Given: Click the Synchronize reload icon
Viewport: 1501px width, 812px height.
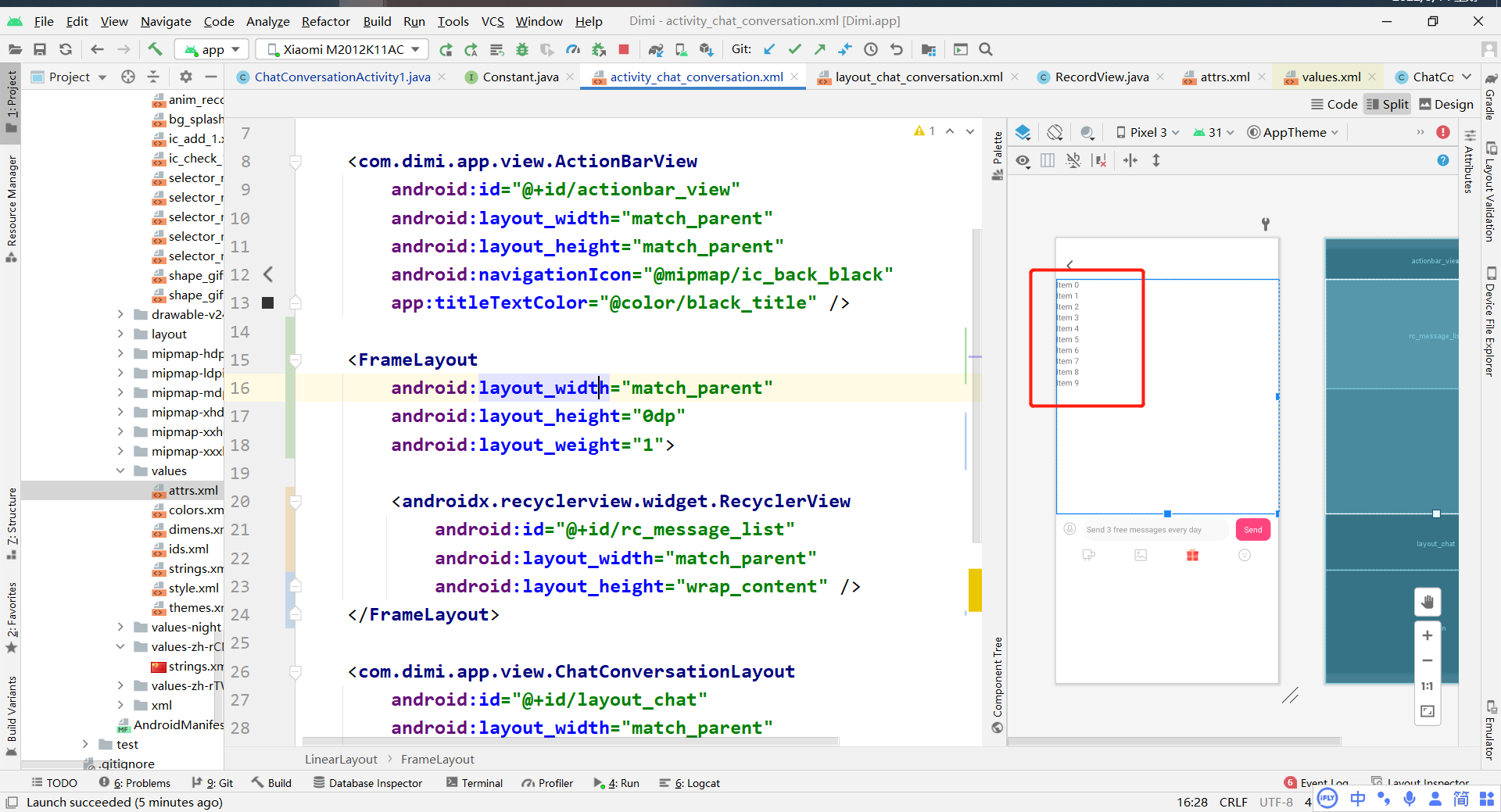Looking at the screenshot, I should point(66,49).
